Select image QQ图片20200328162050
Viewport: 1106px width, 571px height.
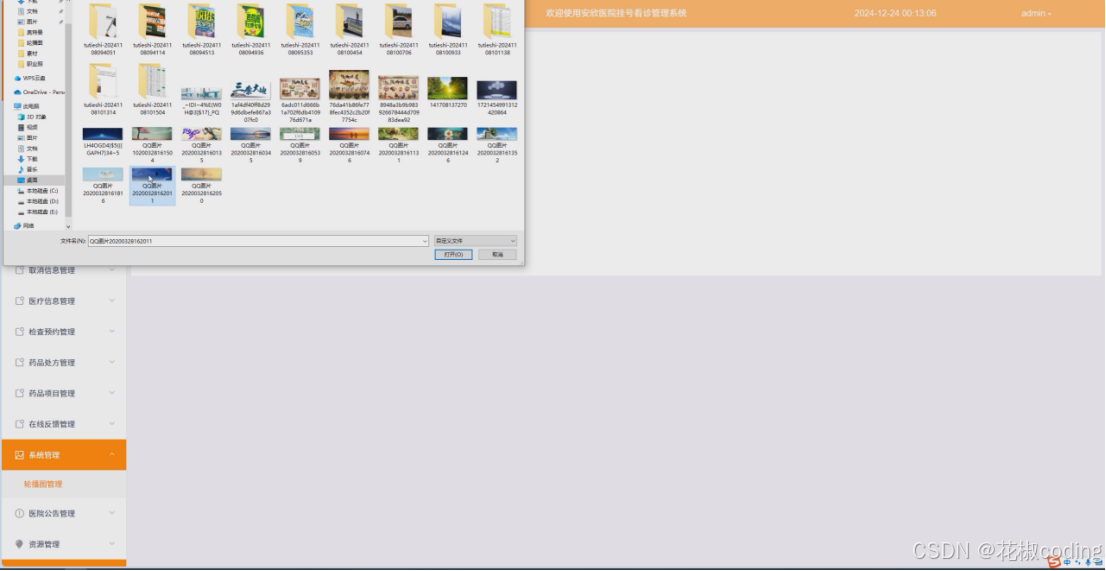pos(202,186)
